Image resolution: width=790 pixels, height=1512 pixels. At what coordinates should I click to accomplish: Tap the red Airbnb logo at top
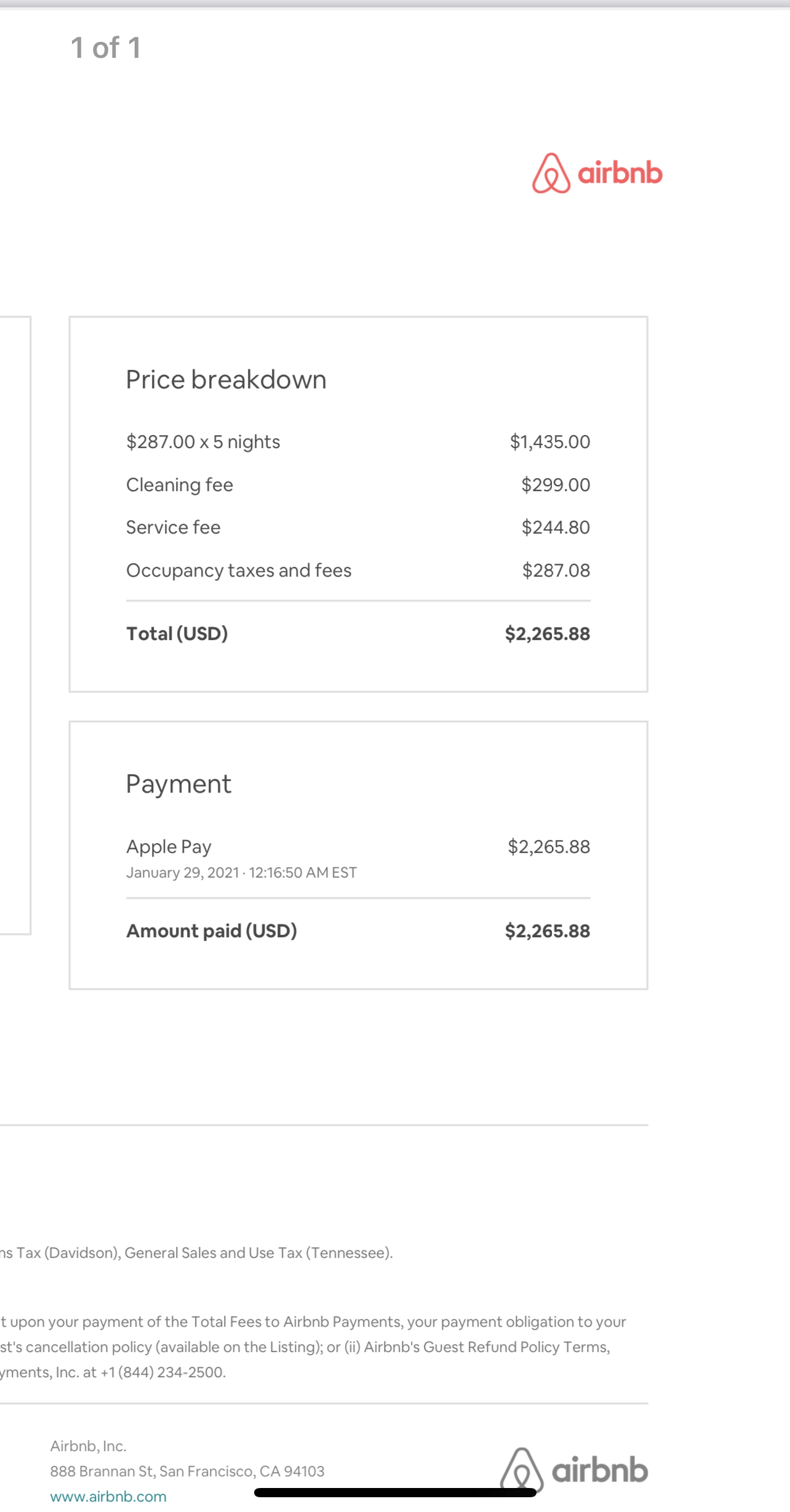tap(597, 173)
